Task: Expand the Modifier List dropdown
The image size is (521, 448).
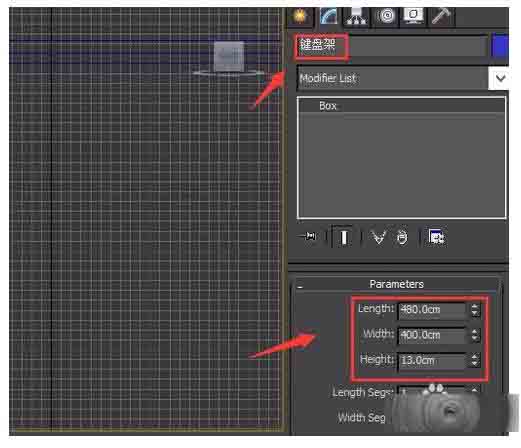Action: pos(500,79)
